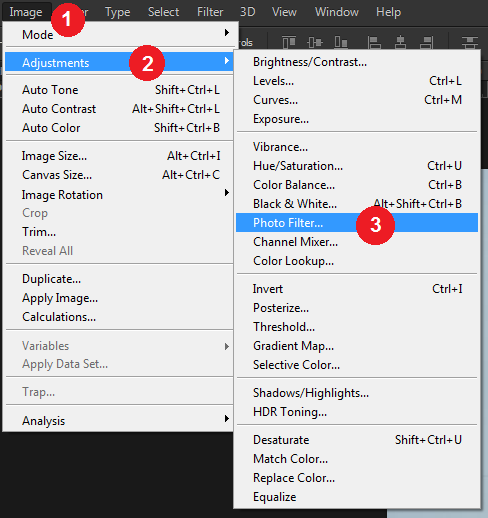
Task: Apply Desaturate adjustment
Action: [x=357, y=440]
